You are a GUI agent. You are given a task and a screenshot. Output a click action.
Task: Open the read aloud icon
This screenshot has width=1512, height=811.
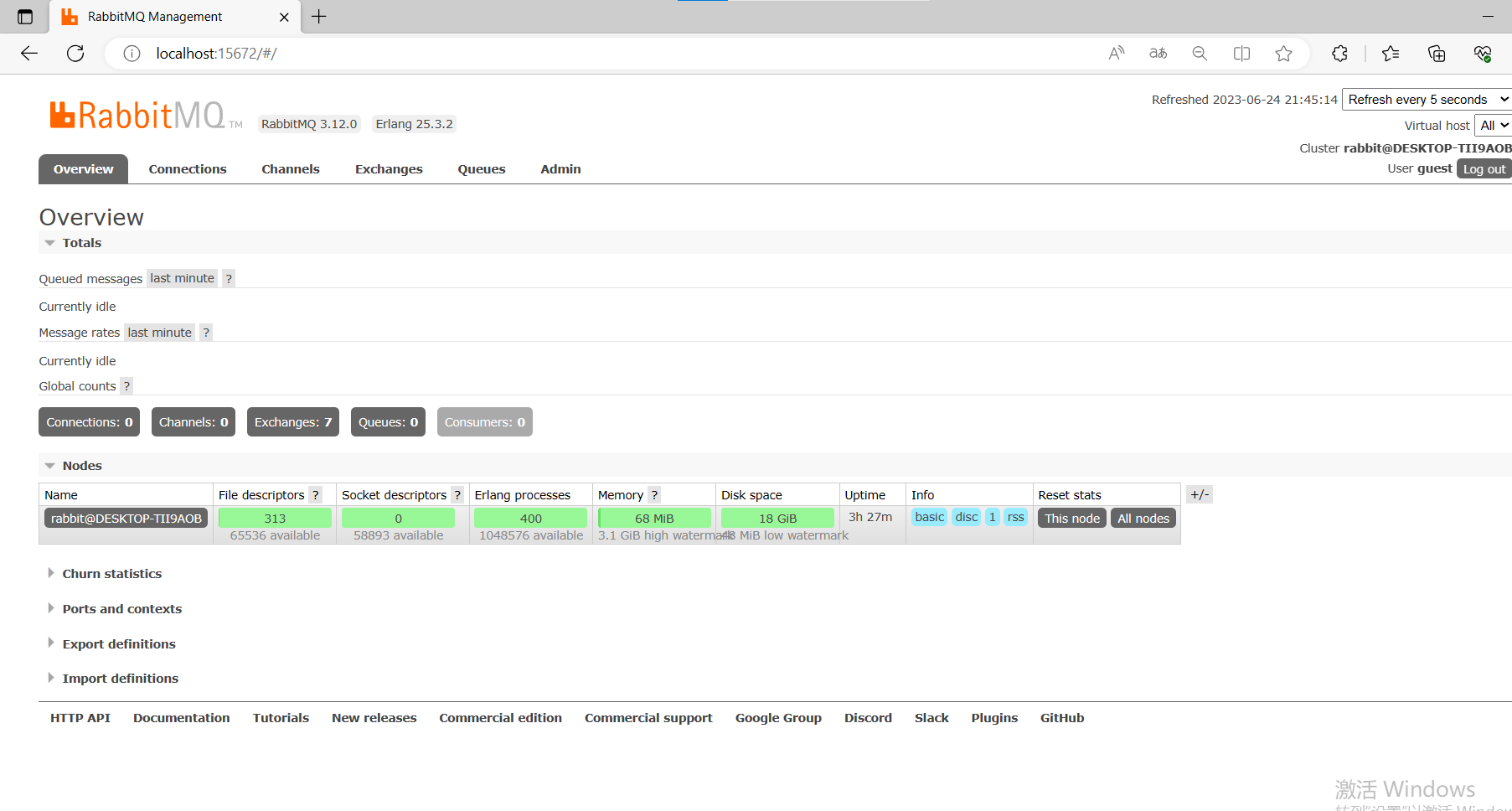tap(1117, 54)
